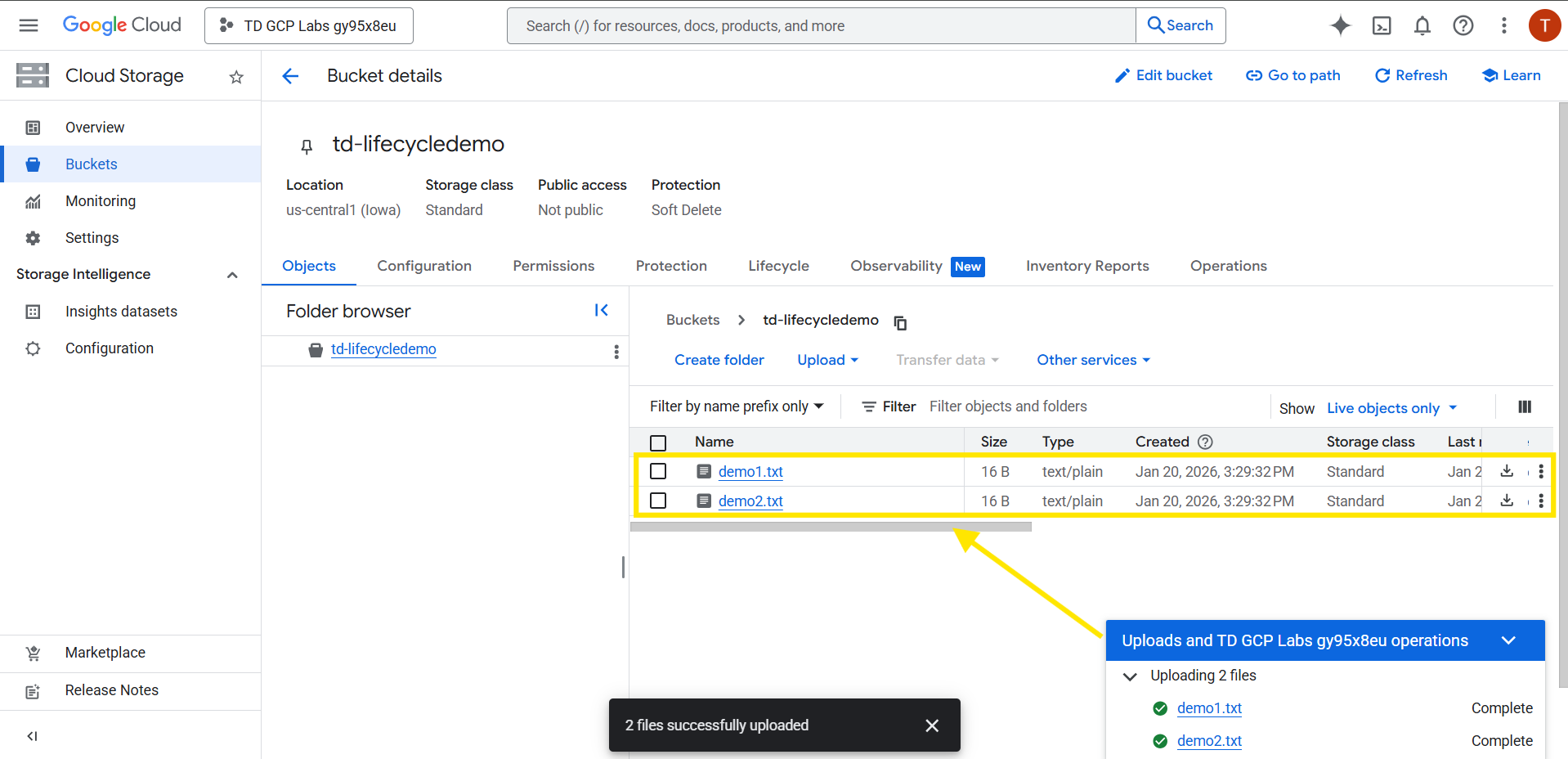This screenshot has height=759, width=1568.
Task: Click the horizontal scrollbar under the table
Action: (831, 528)
